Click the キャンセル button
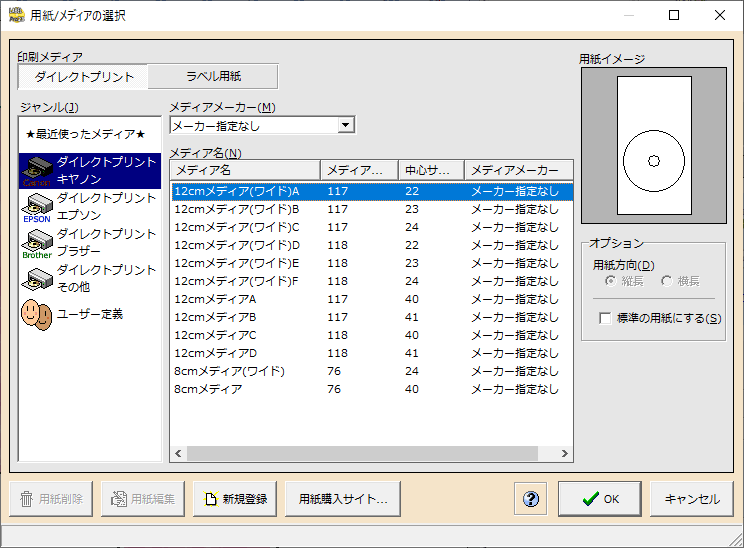This screenshot has width=744, height=548. click(692, 499)
